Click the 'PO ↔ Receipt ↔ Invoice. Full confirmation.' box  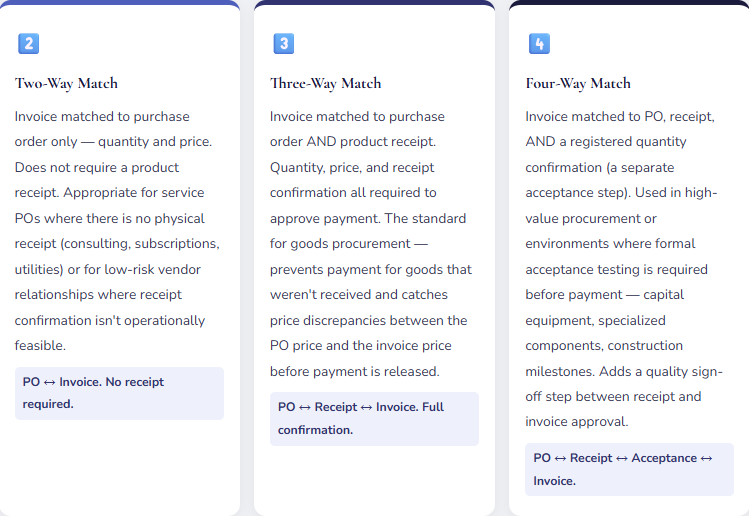(374, 418)
